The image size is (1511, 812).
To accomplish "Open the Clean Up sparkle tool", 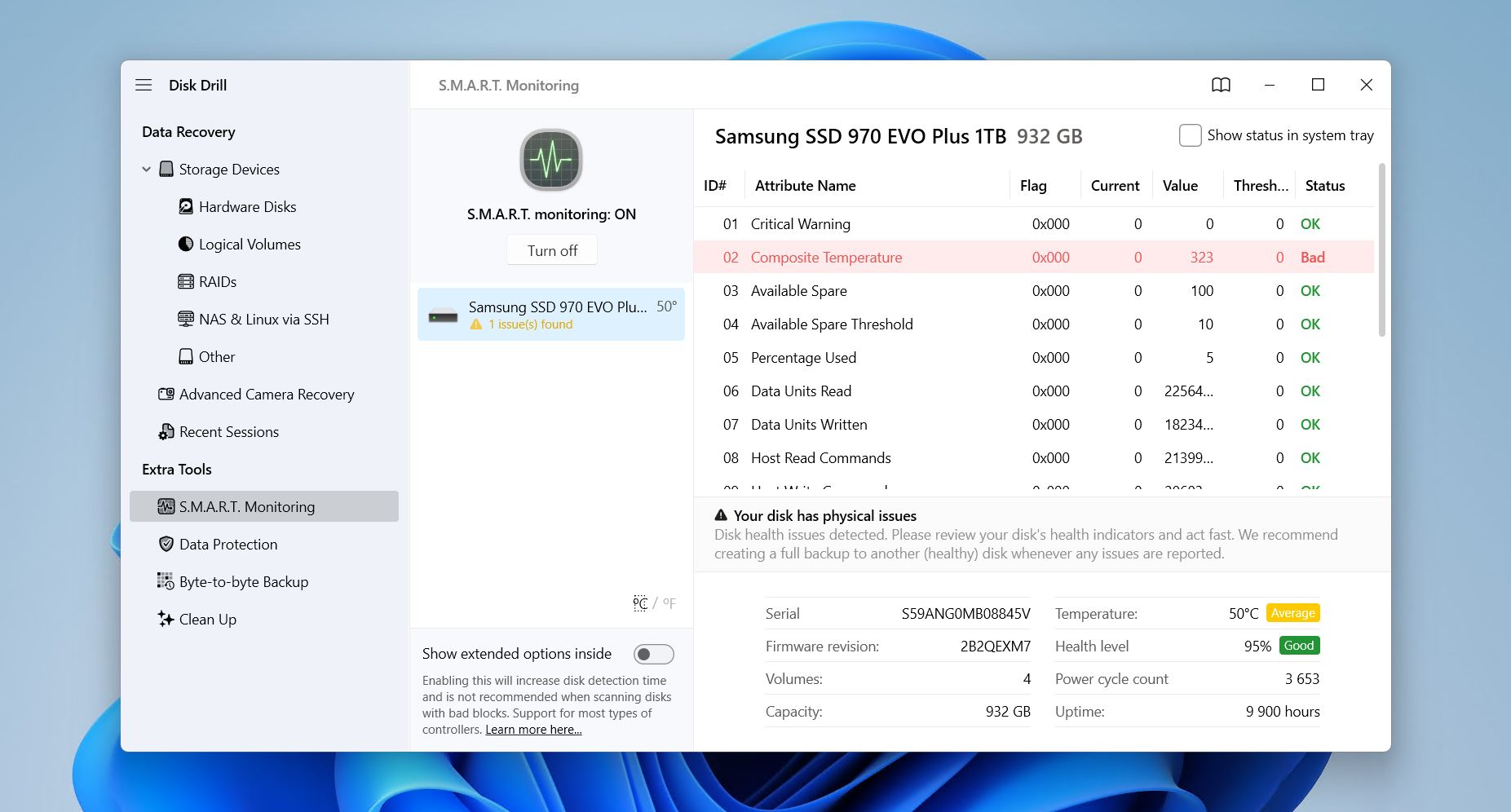I will coord(166,620).
